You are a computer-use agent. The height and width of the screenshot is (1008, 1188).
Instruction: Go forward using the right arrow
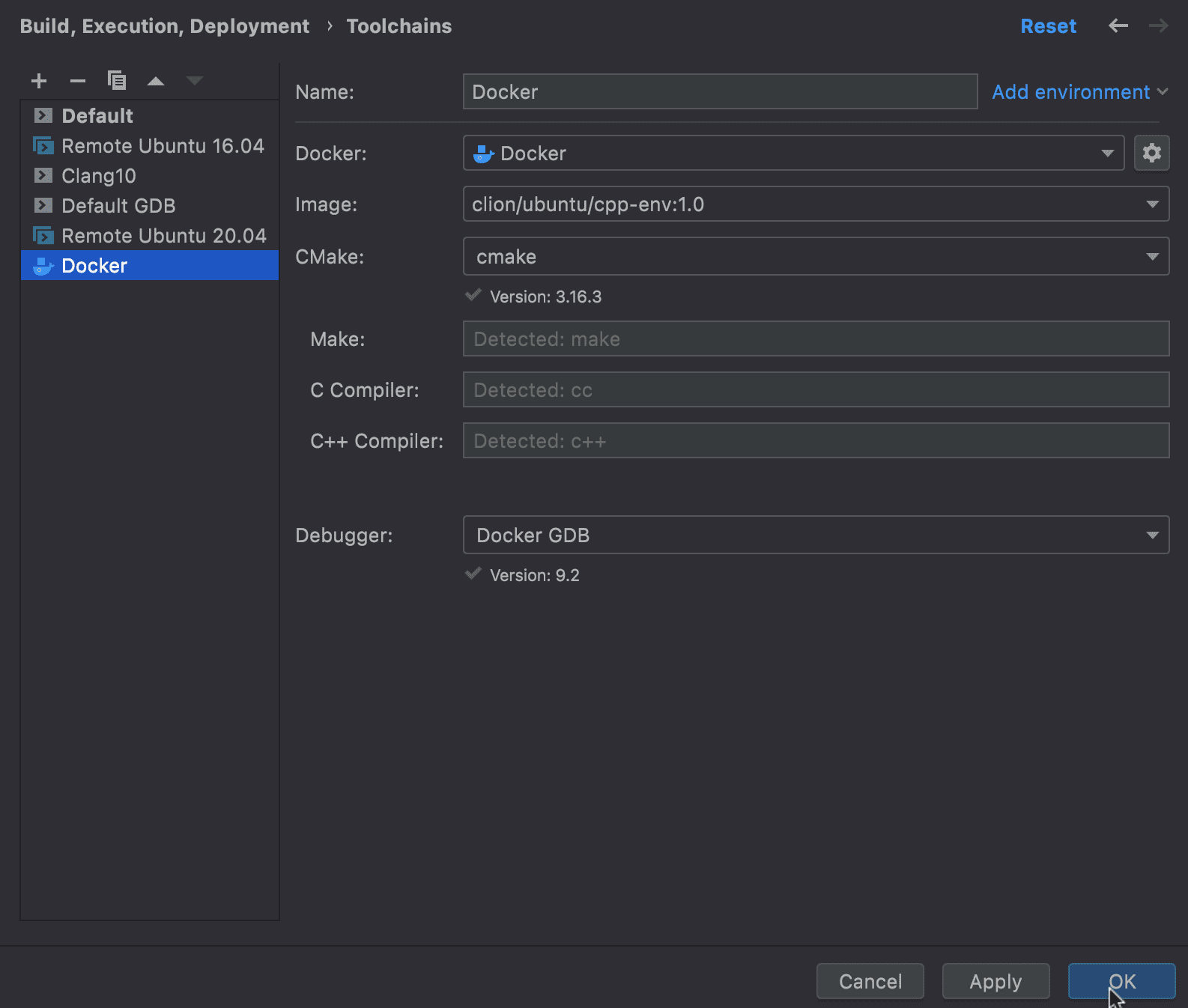click(1159, 26)
